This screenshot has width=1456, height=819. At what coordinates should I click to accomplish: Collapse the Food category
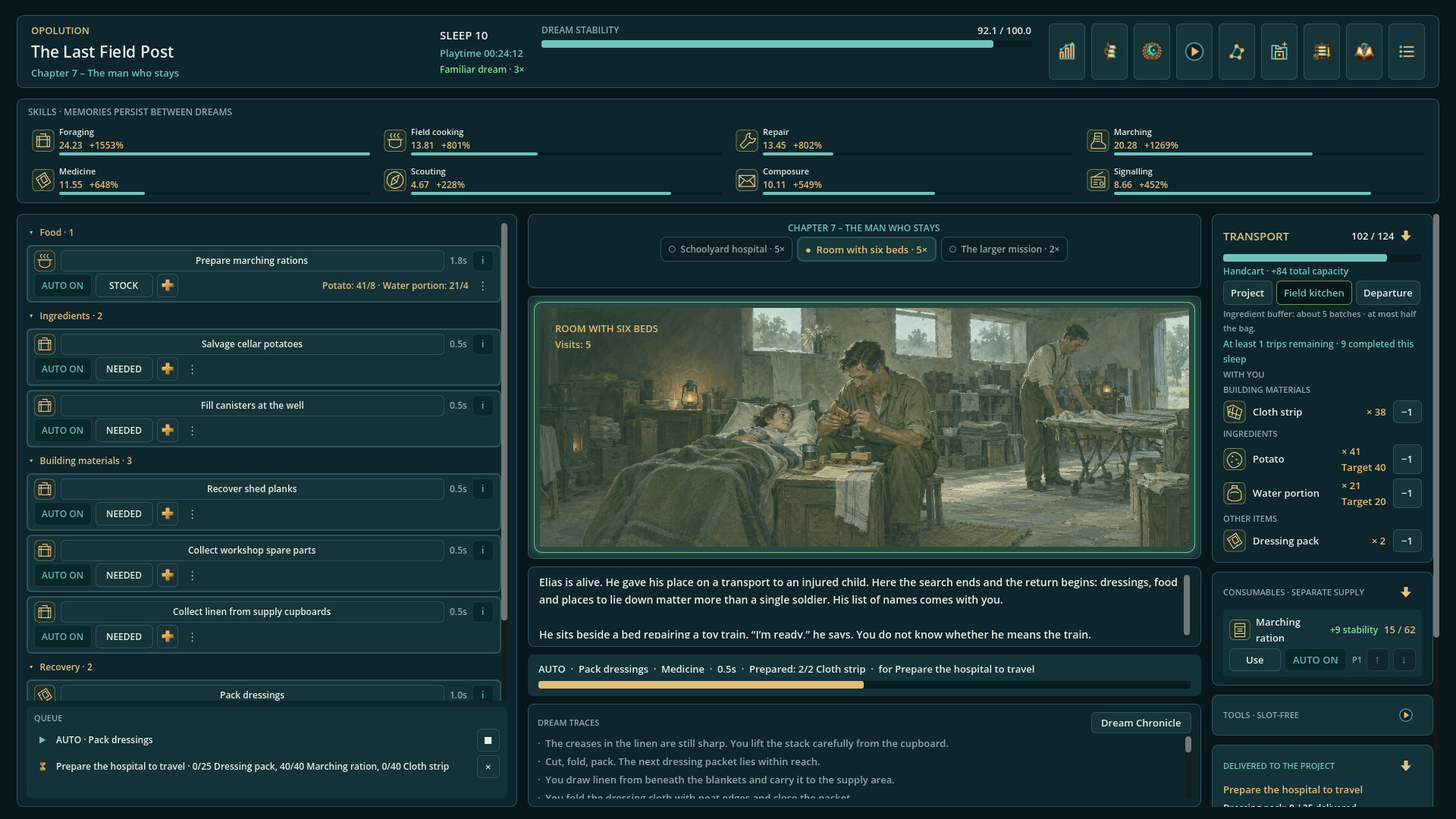52,233
